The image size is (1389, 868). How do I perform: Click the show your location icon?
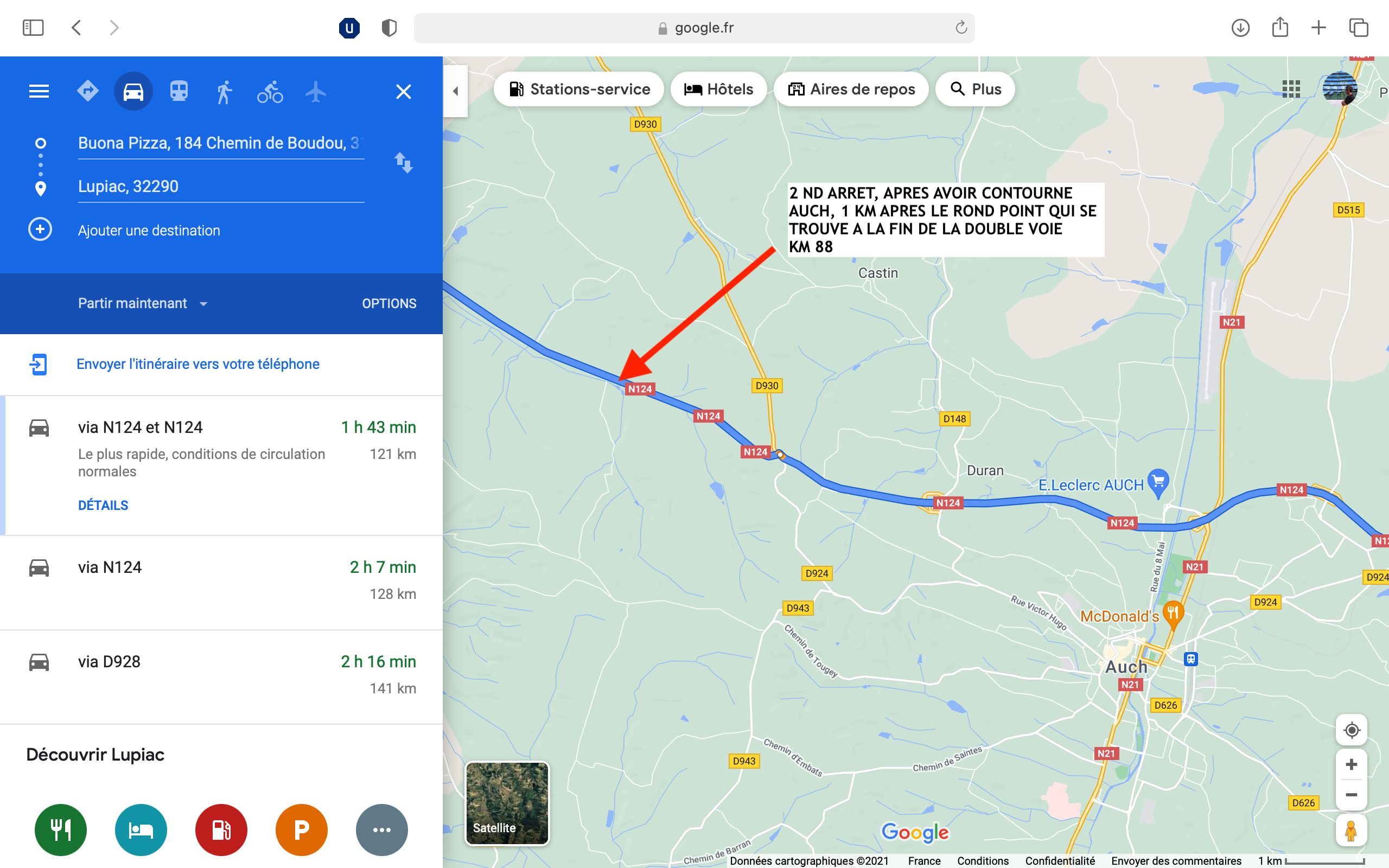(x=1352, y=730)
